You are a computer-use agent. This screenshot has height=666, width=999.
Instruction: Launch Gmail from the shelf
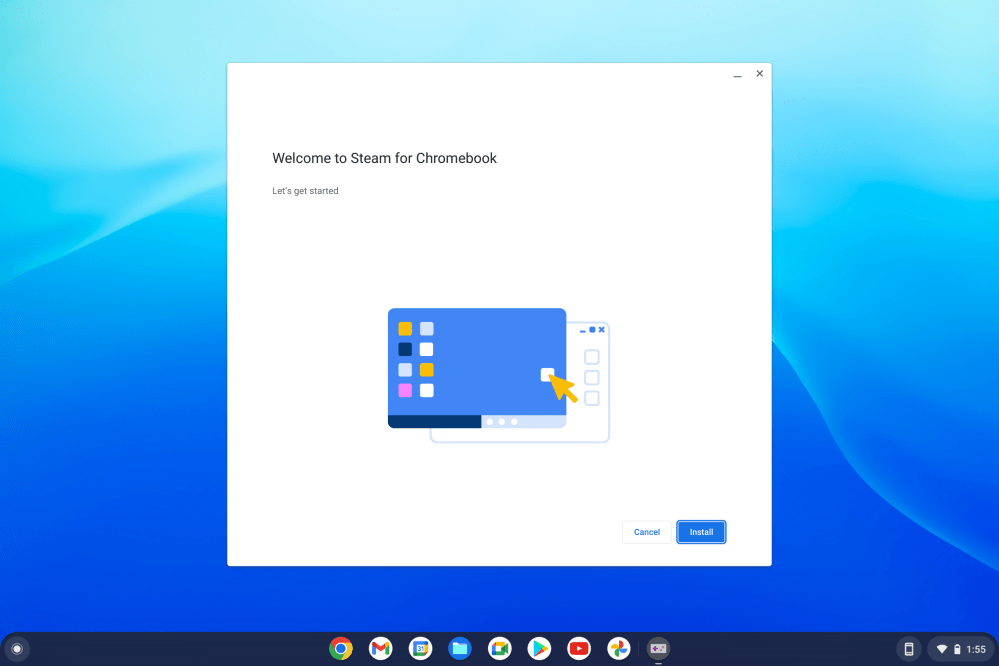click(380, 649)
